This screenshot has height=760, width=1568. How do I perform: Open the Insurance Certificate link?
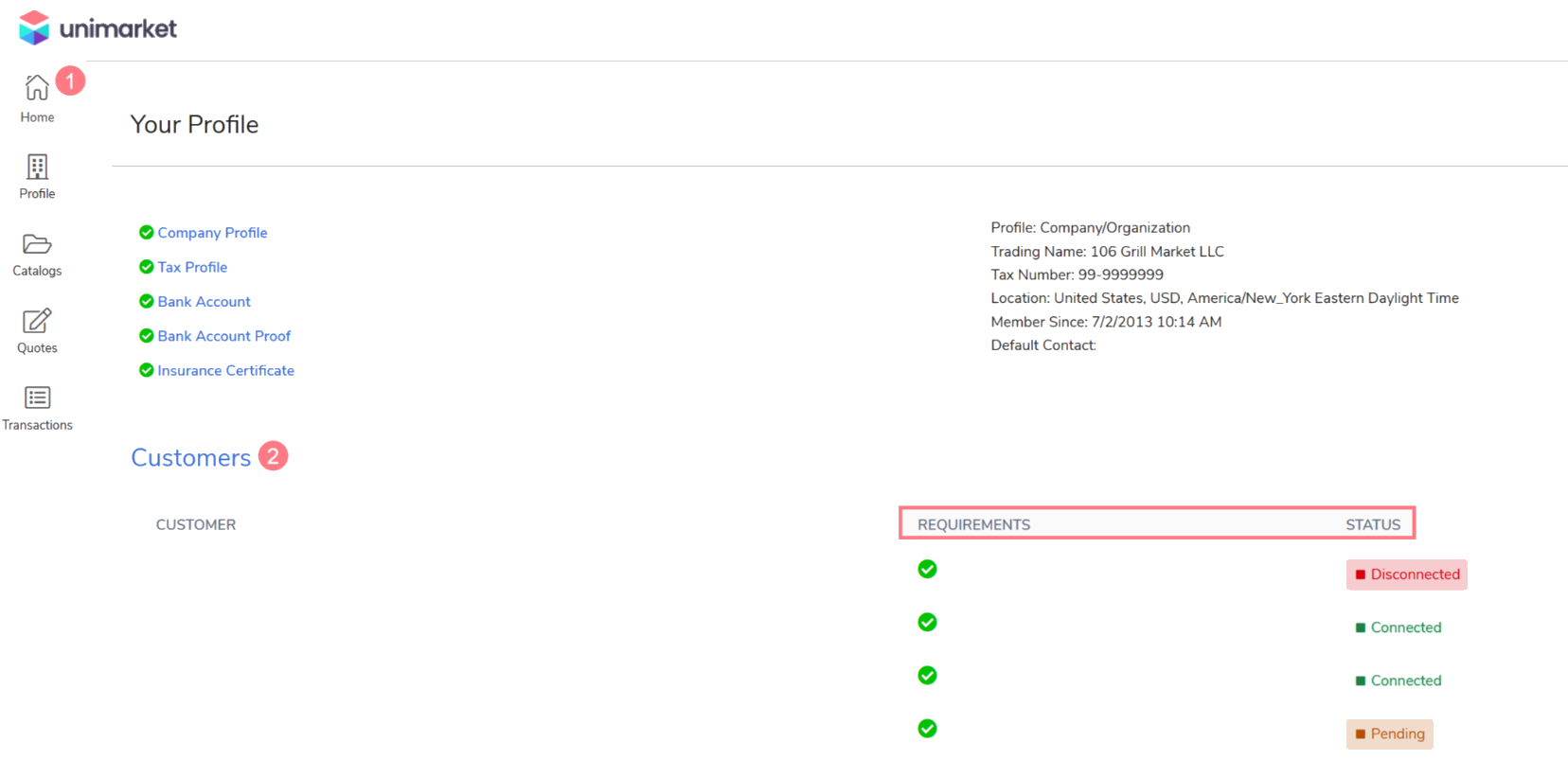(x=225, y=371)
